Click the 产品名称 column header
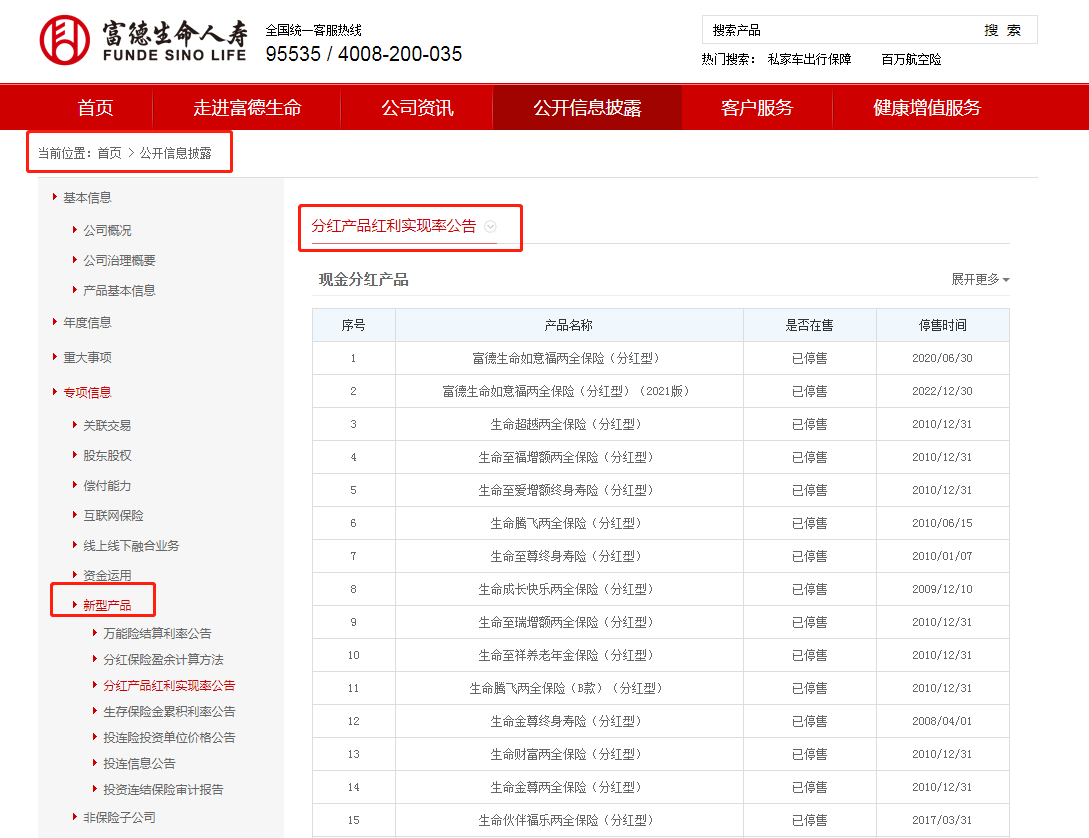 [568, 325]
